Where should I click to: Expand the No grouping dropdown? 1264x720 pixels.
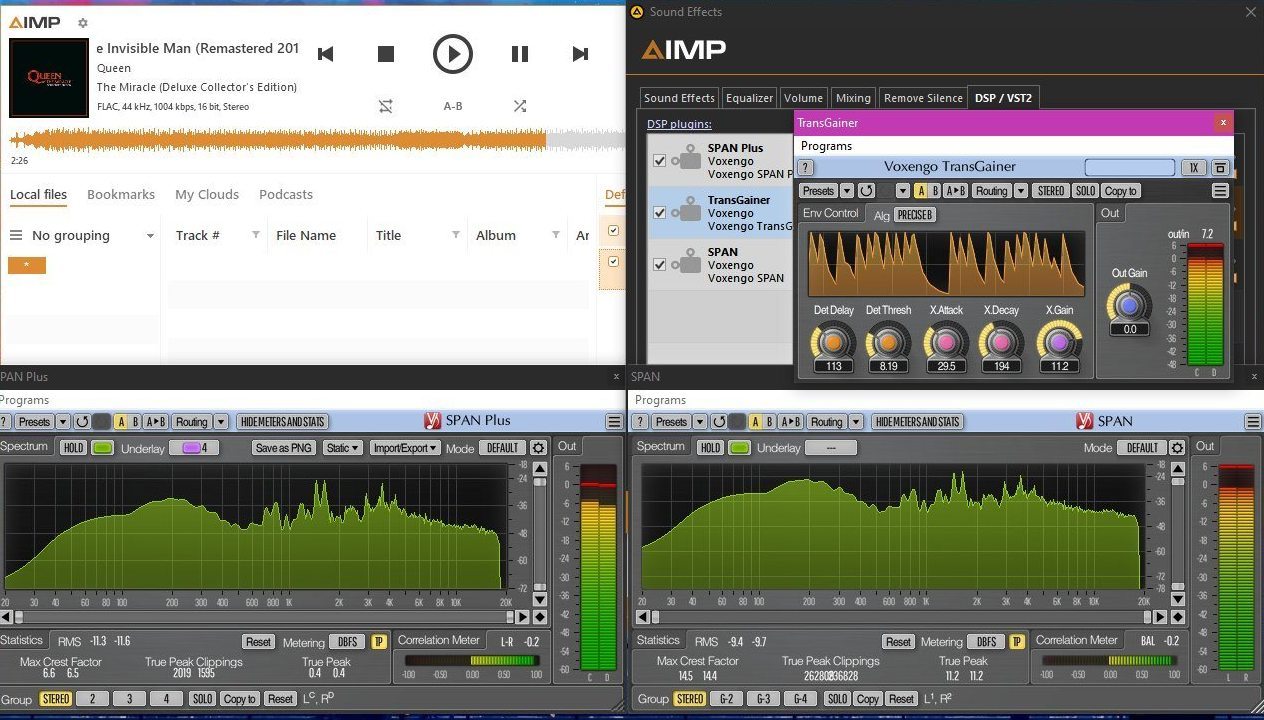point(150,236)
